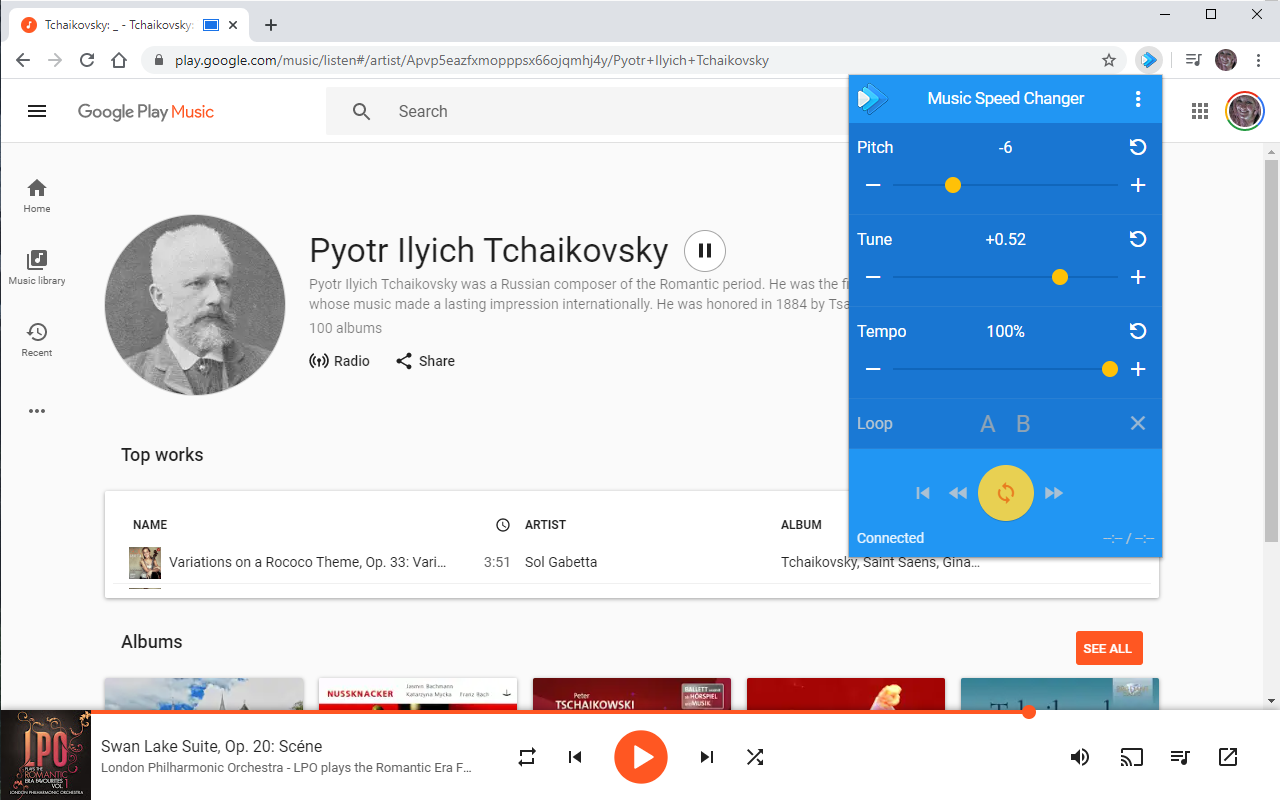Share the Tchaikovsky artist page
This screenshot has width=1280, height=800.
(425, 361)
